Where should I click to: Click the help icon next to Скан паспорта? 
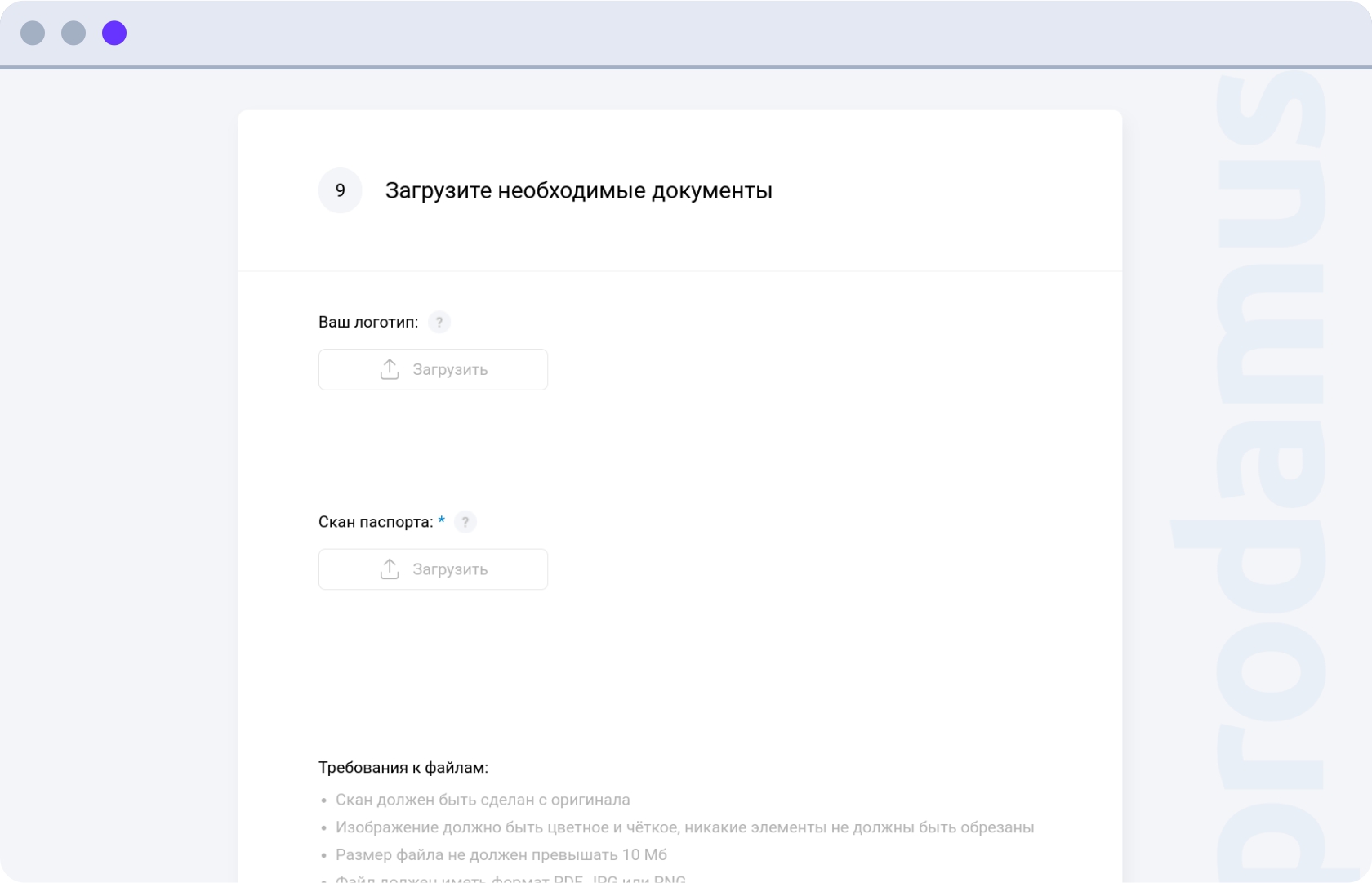click(x=465, y=522)
